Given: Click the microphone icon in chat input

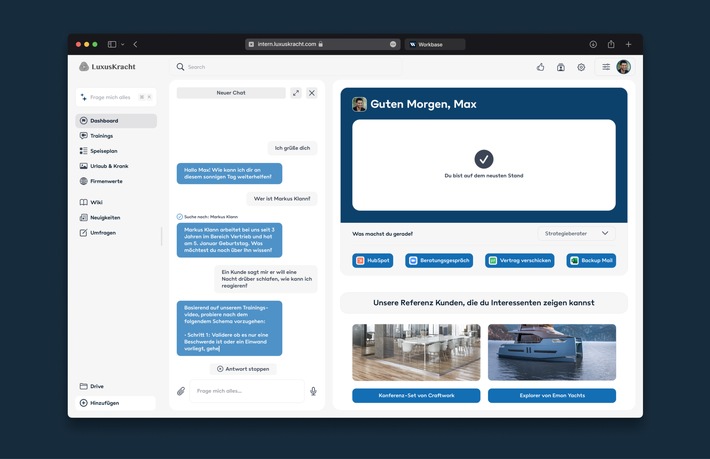Looking at the screenshot, I should (313, 391).
